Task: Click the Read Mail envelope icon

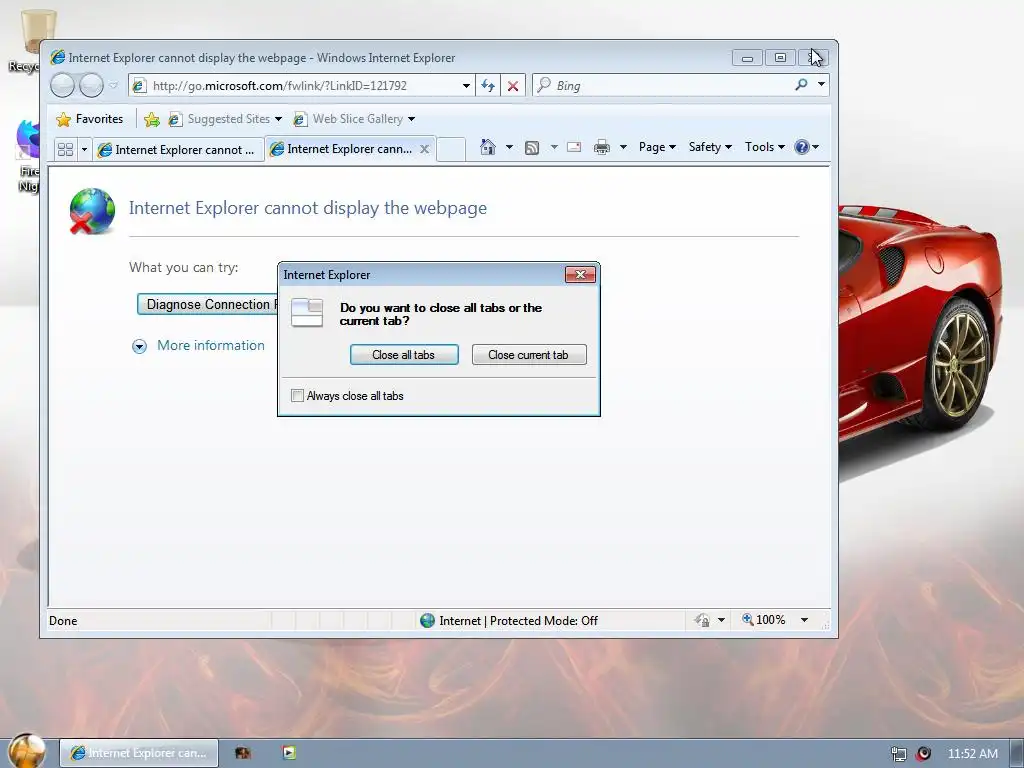Action: coord(574,147)
